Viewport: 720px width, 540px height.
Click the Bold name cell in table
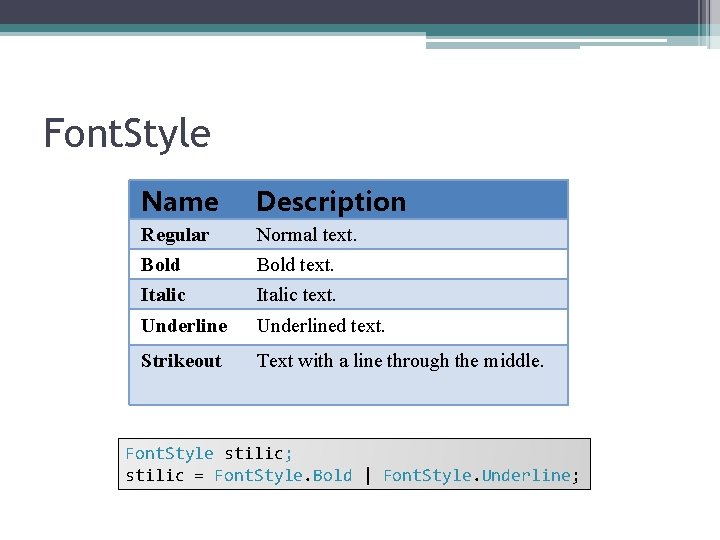tap(160, 265)
